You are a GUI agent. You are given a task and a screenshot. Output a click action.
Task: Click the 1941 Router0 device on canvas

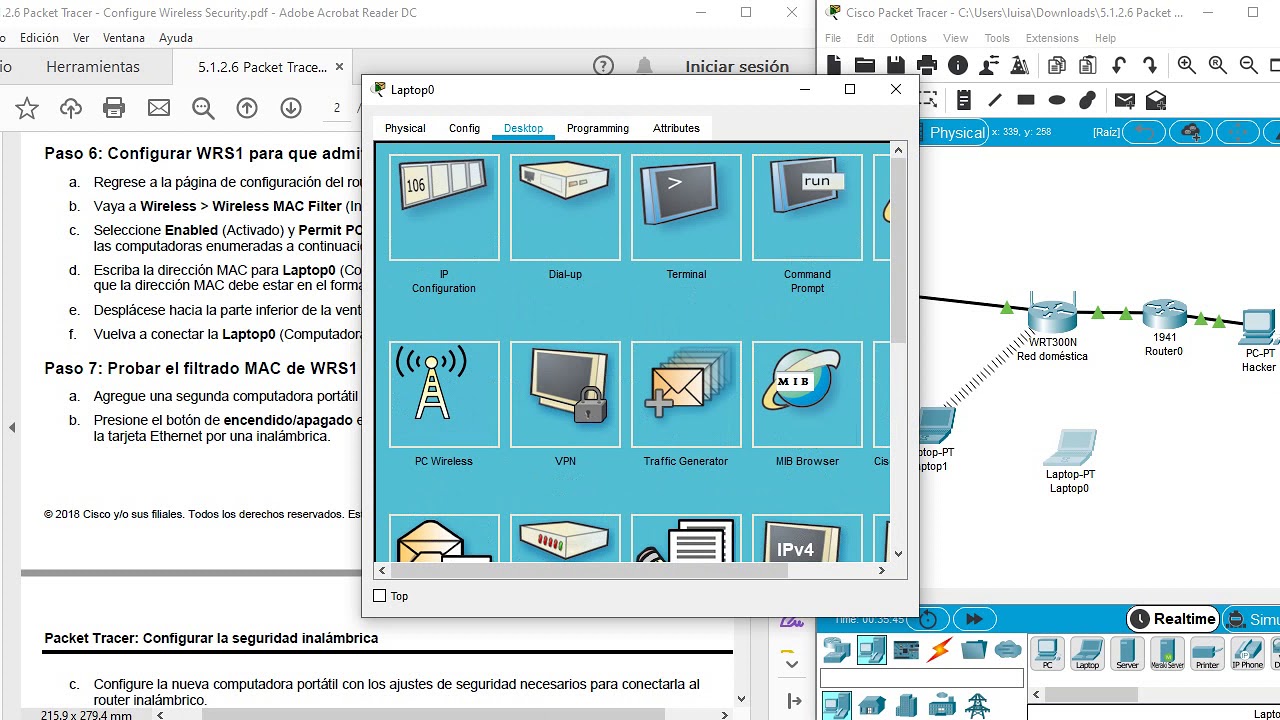[1164, 315]
